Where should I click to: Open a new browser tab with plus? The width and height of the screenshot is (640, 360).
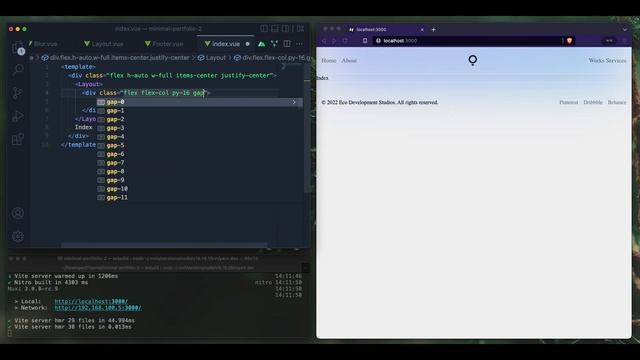point(433,29)
